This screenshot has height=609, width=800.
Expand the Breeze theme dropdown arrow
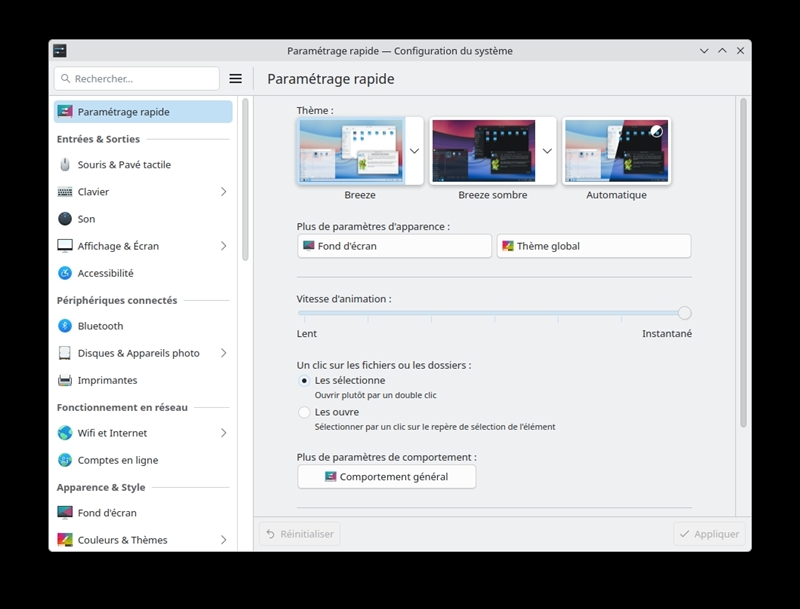(x=414, y=151)
